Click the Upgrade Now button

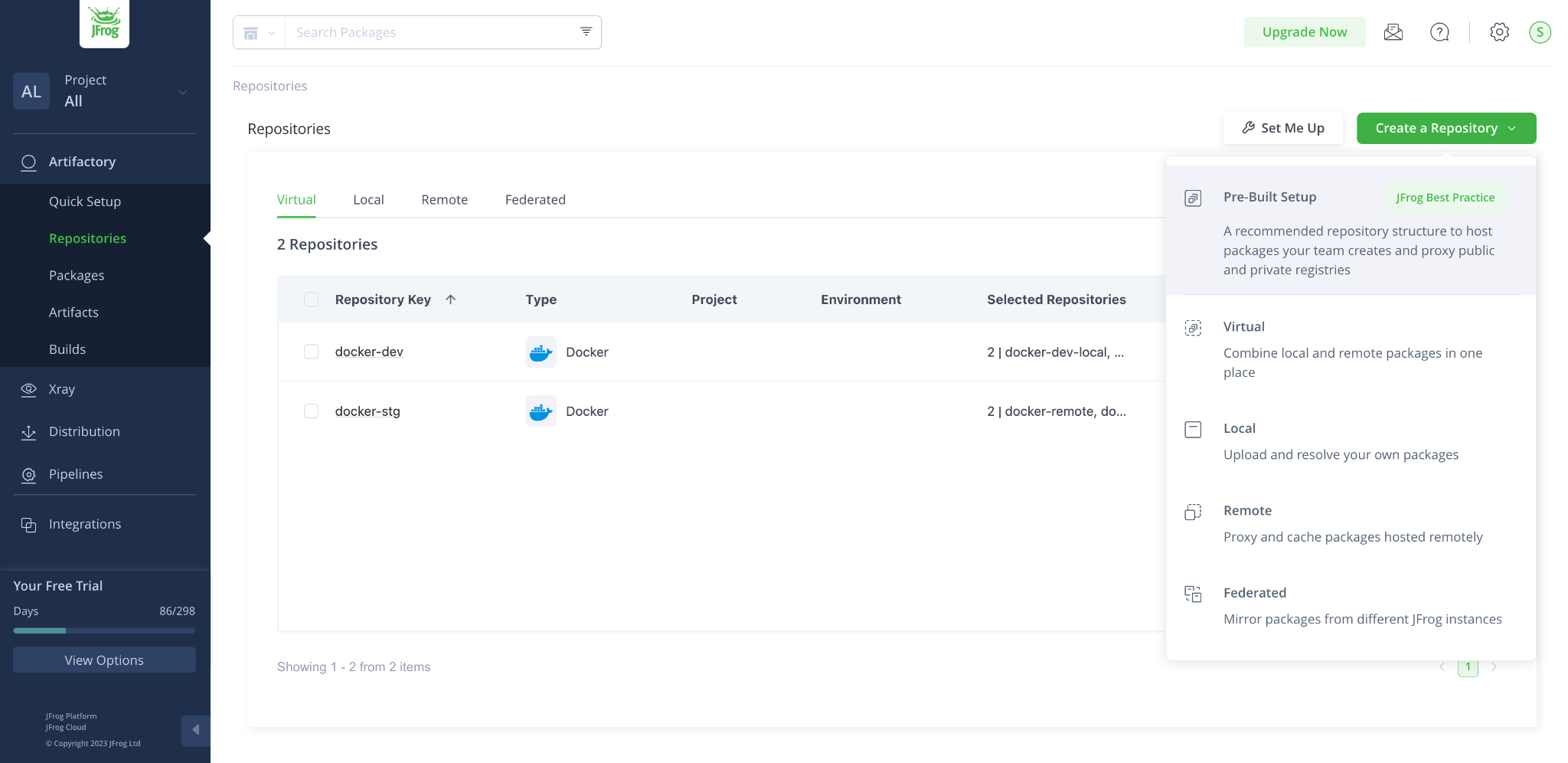1305,32
